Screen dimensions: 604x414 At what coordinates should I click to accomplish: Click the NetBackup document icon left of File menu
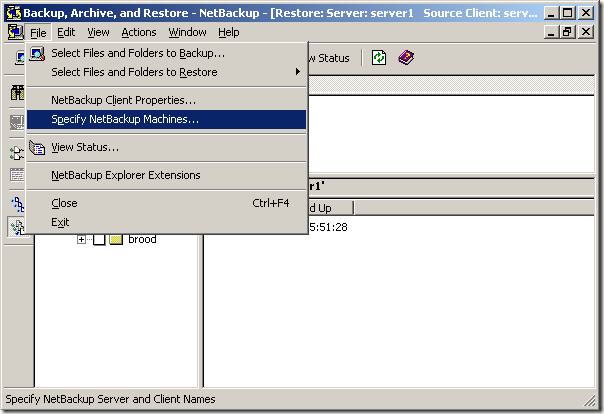click(x=15, y=32)
